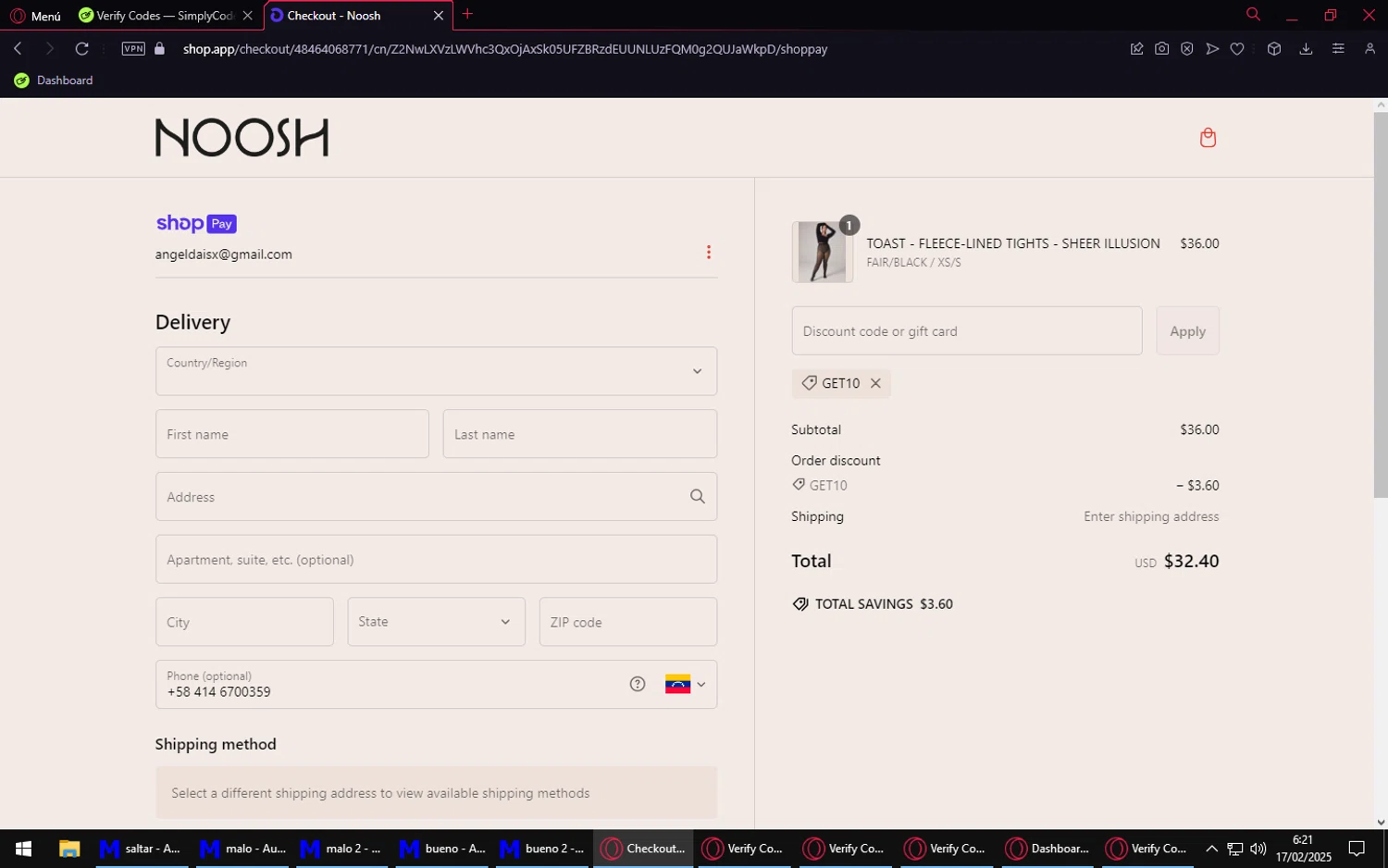Click the browser address bar URL

tap(505, 49)
